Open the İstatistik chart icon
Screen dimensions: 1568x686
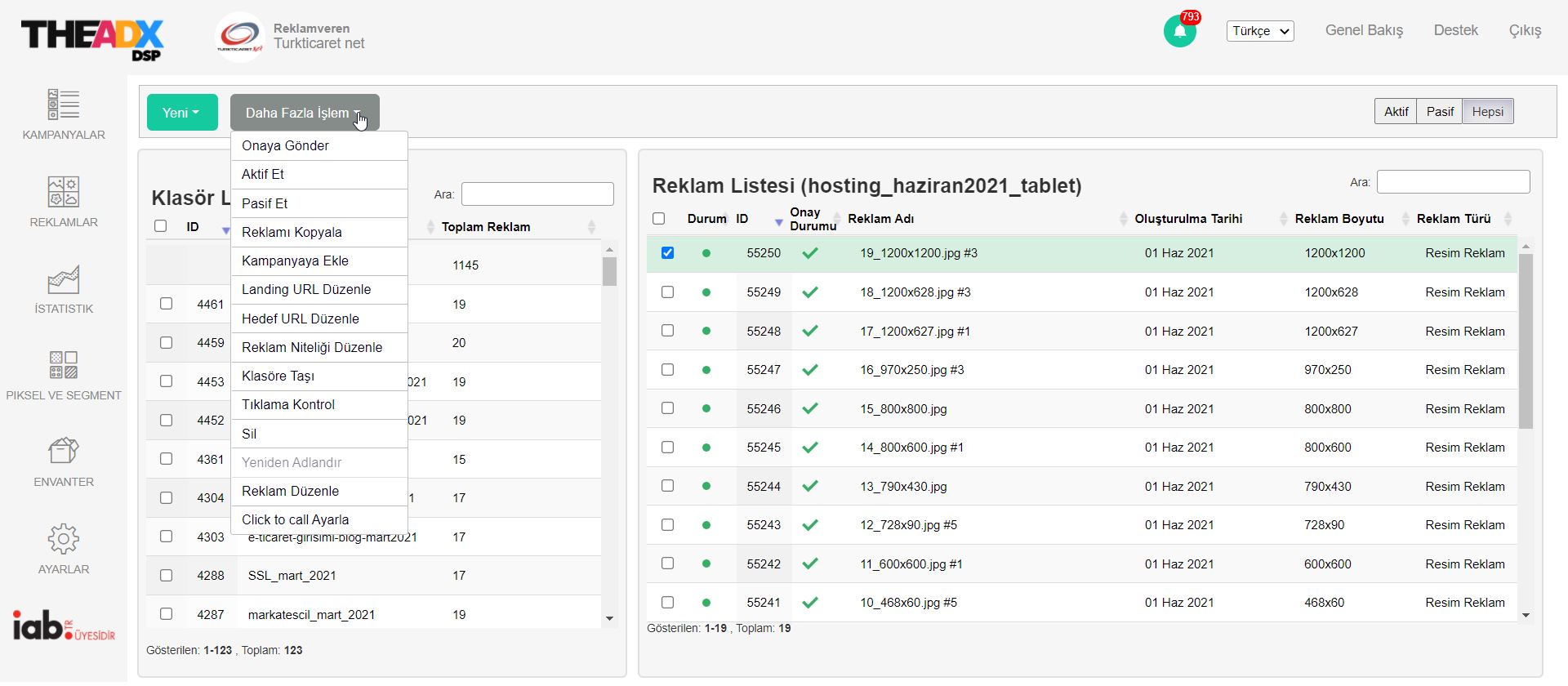tap(64, 279)
